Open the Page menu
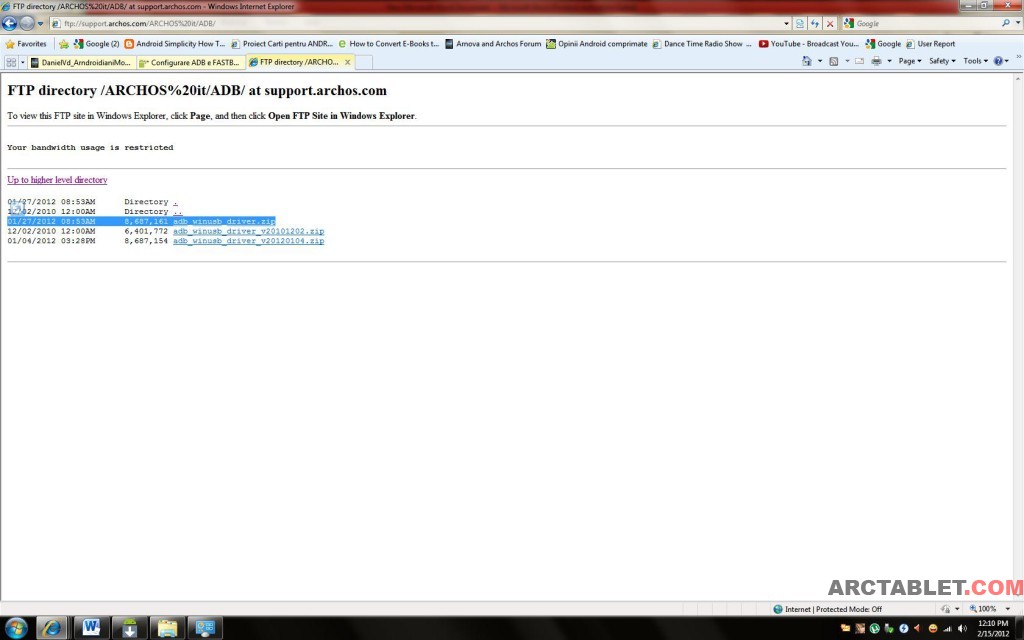 (x=910, y=61)
